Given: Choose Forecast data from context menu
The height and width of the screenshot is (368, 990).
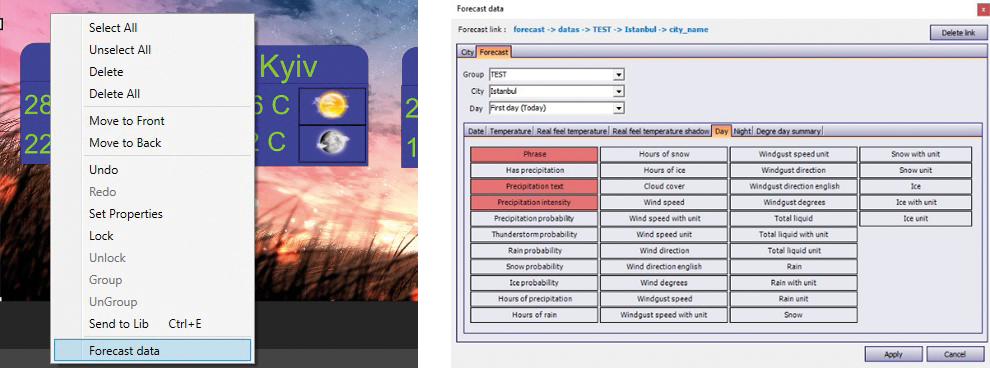Looking at the screenshot, I should click(152, 351).
